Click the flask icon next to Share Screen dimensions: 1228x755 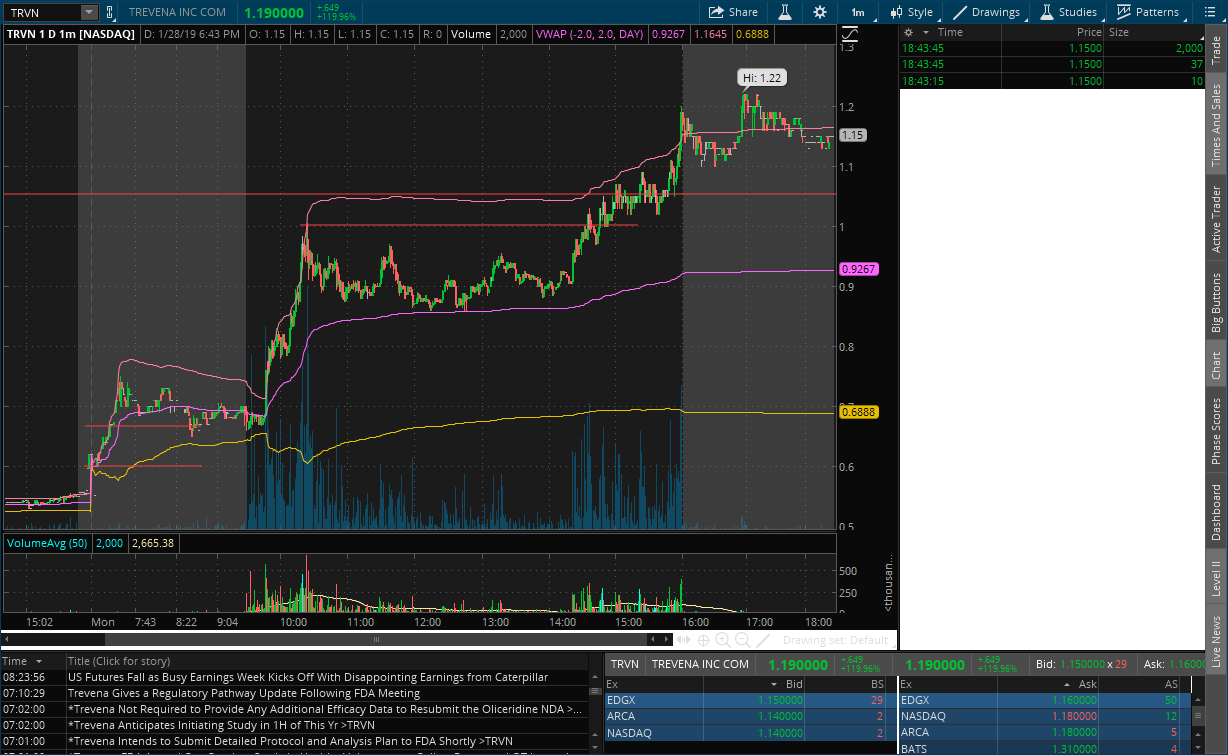click(785, 12)
